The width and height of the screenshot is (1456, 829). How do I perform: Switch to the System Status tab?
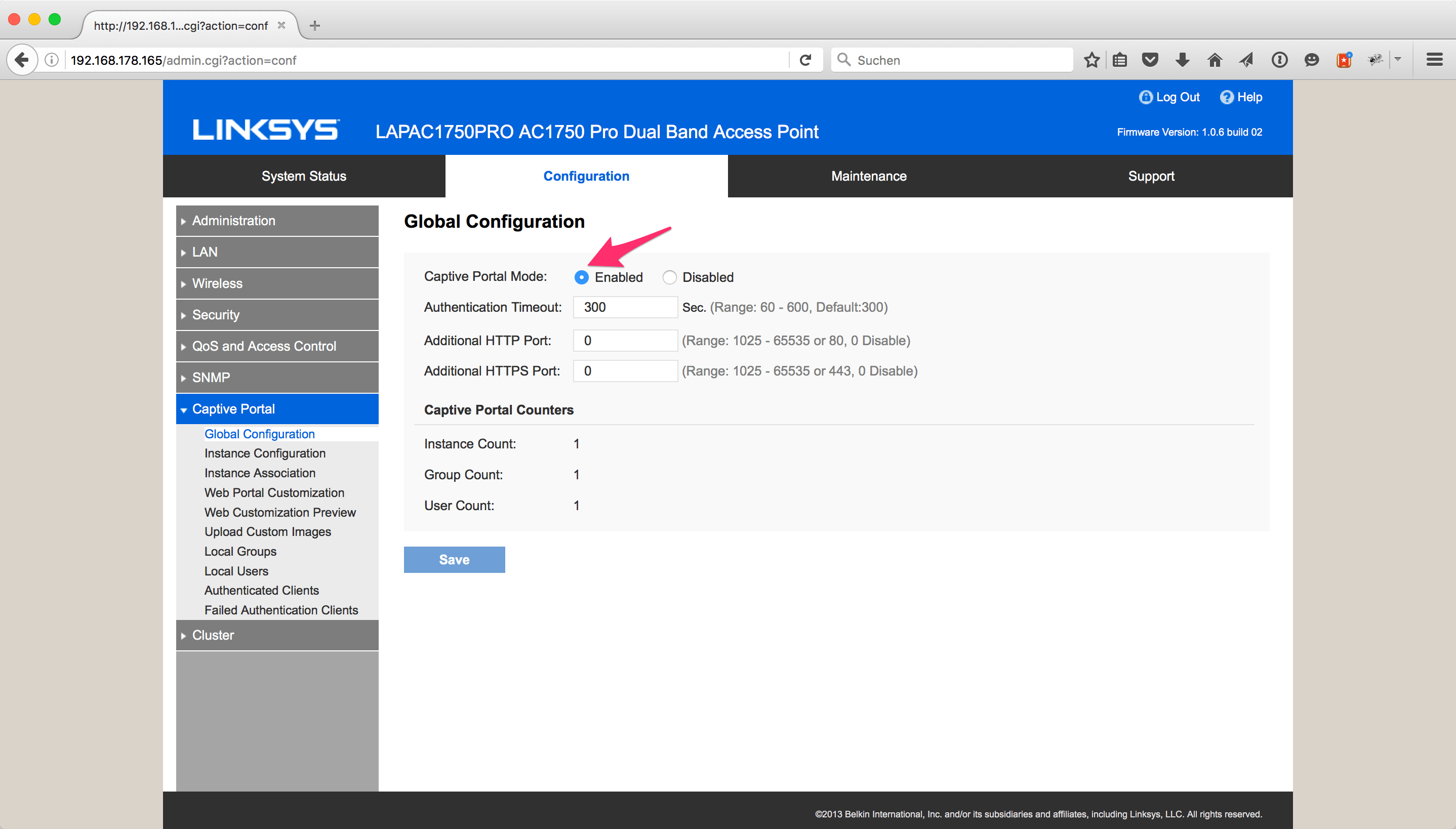pos(304,176)
